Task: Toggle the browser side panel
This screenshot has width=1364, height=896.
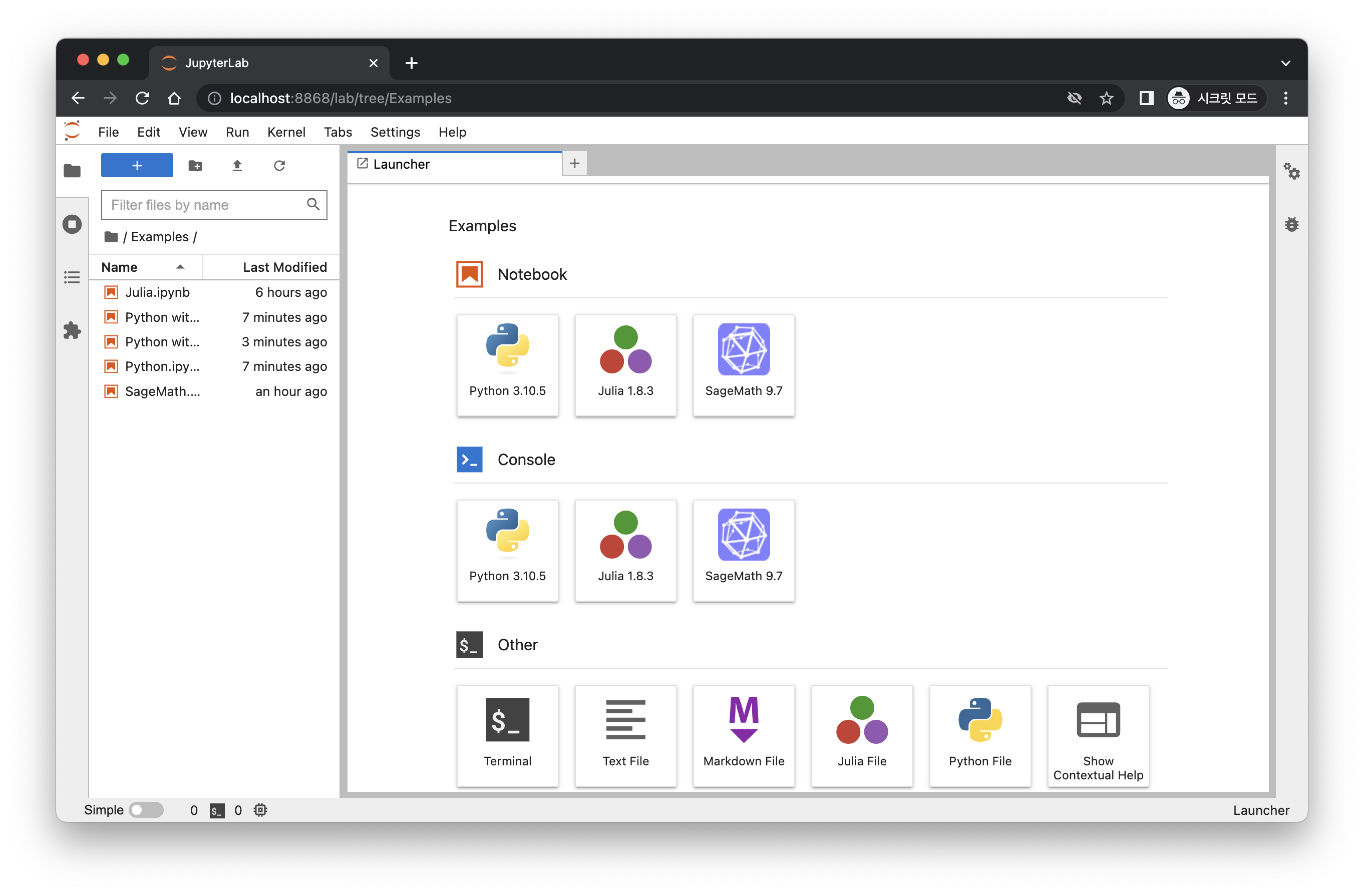Action: click(1146, 98)
